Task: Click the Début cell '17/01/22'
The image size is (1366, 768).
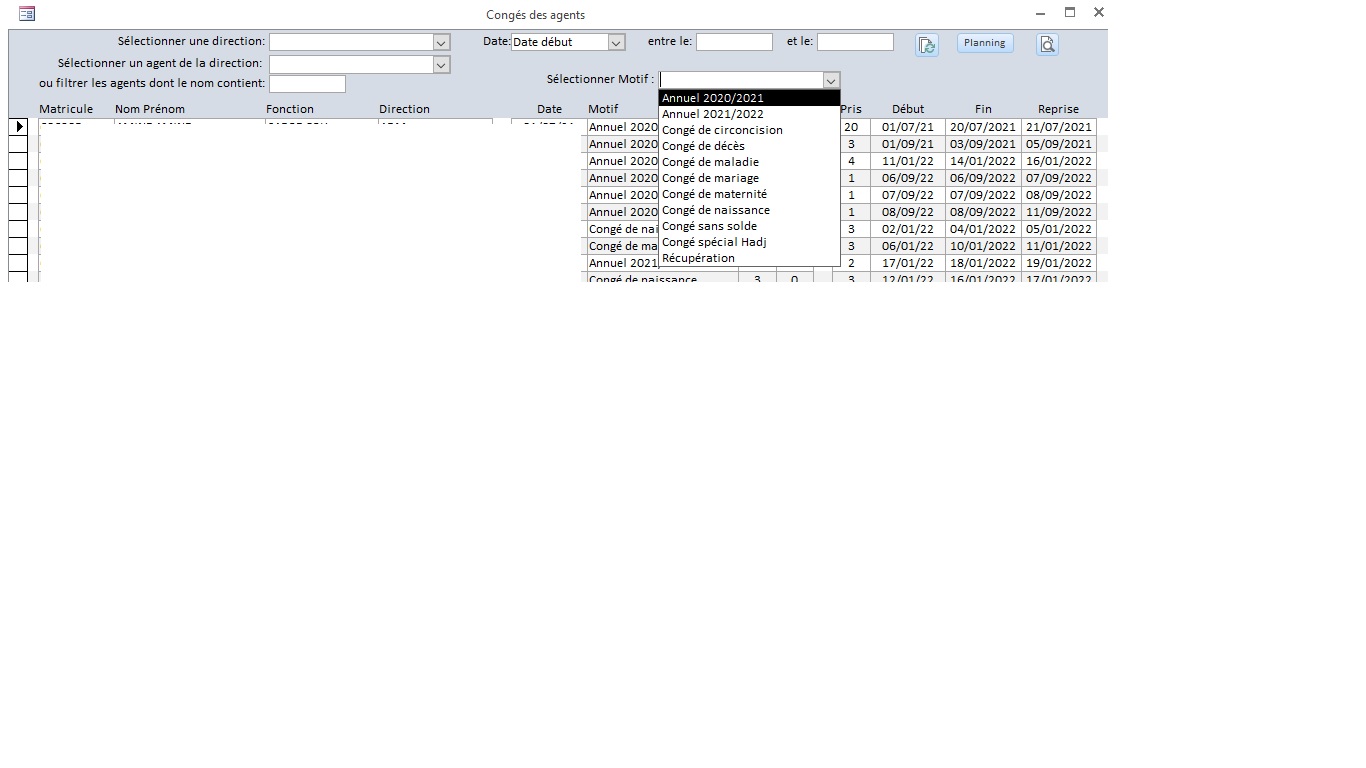Action: click(x=908, y=263)
